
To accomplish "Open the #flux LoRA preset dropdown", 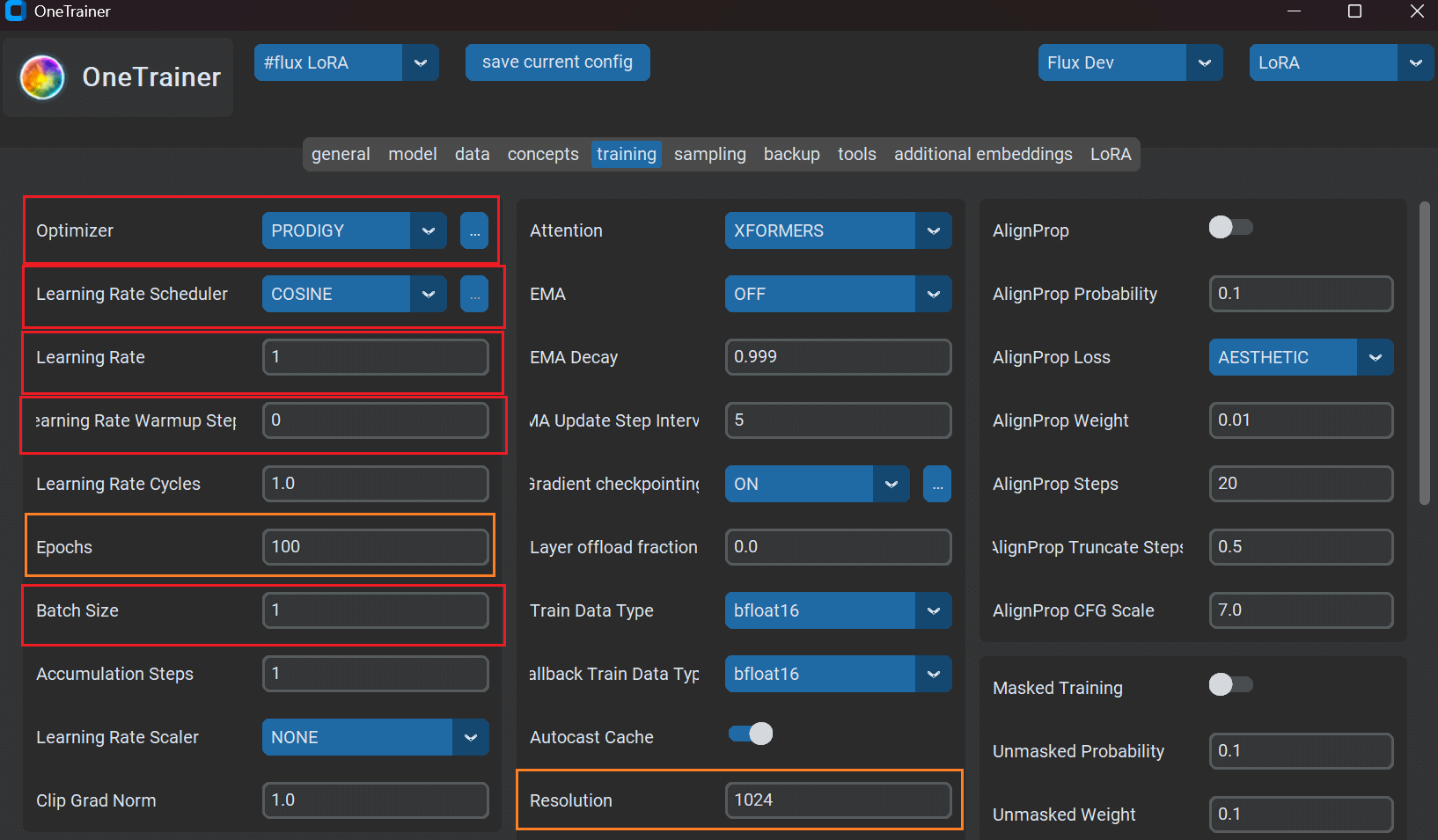I will 347,62.
